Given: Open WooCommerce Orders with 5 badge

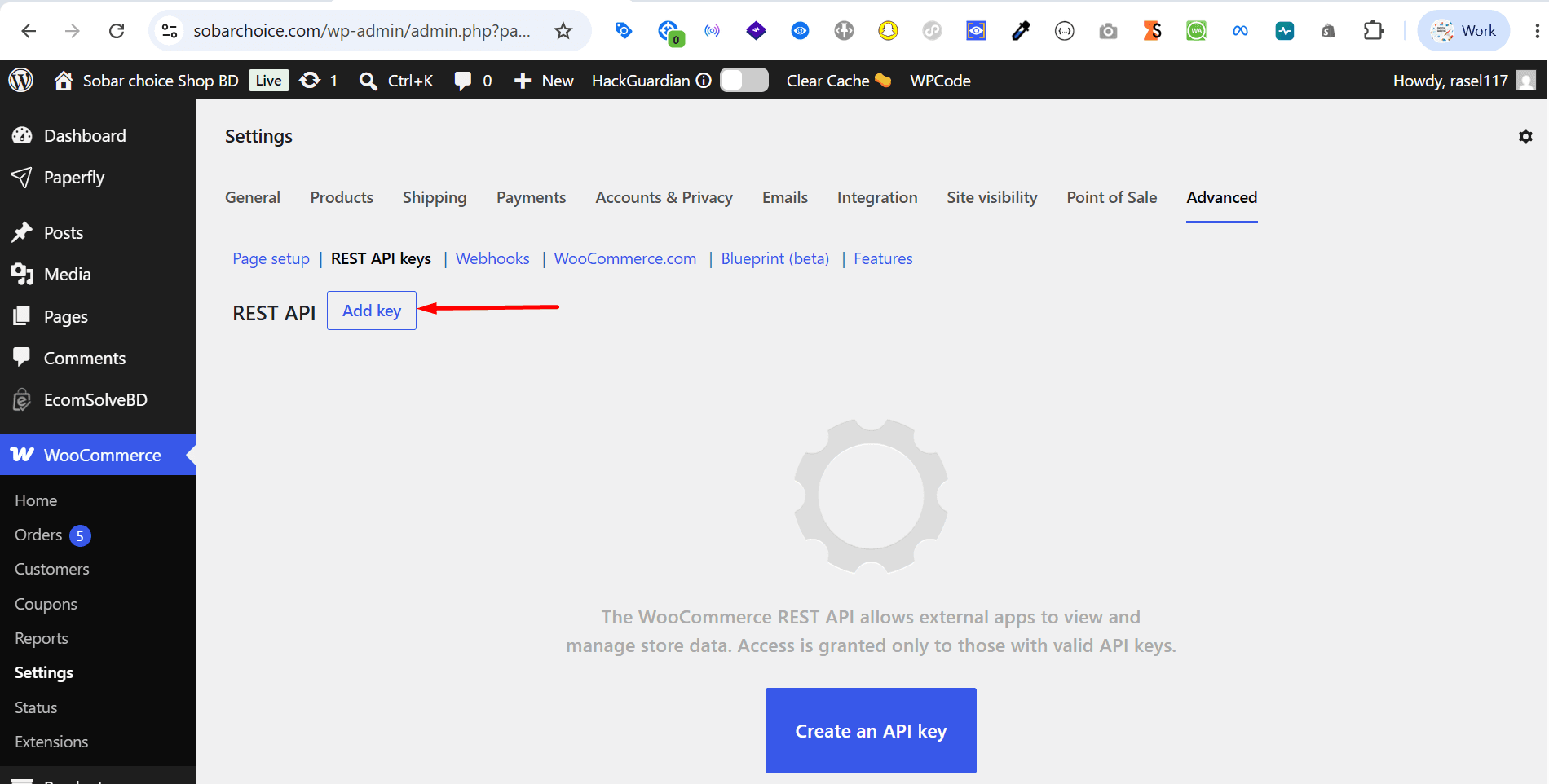Looking at the screenshot, I should point(52,535).
